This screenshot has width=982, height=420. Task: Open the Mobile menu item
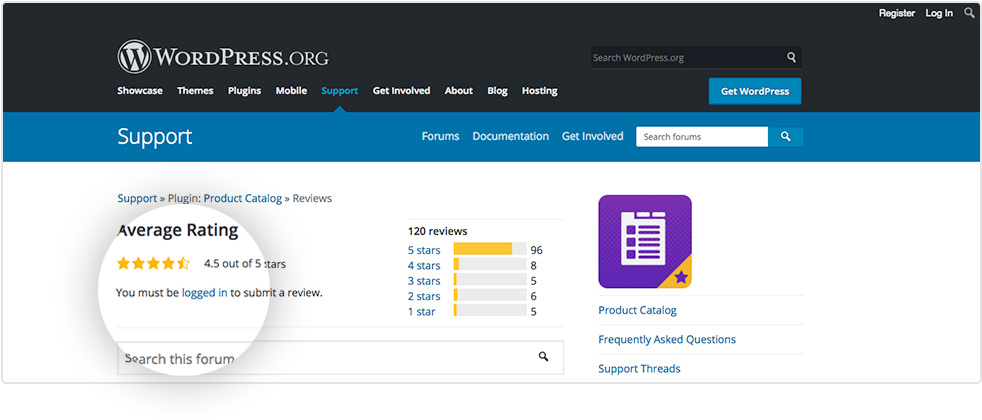pyautogui.click(x=291, y=91)
